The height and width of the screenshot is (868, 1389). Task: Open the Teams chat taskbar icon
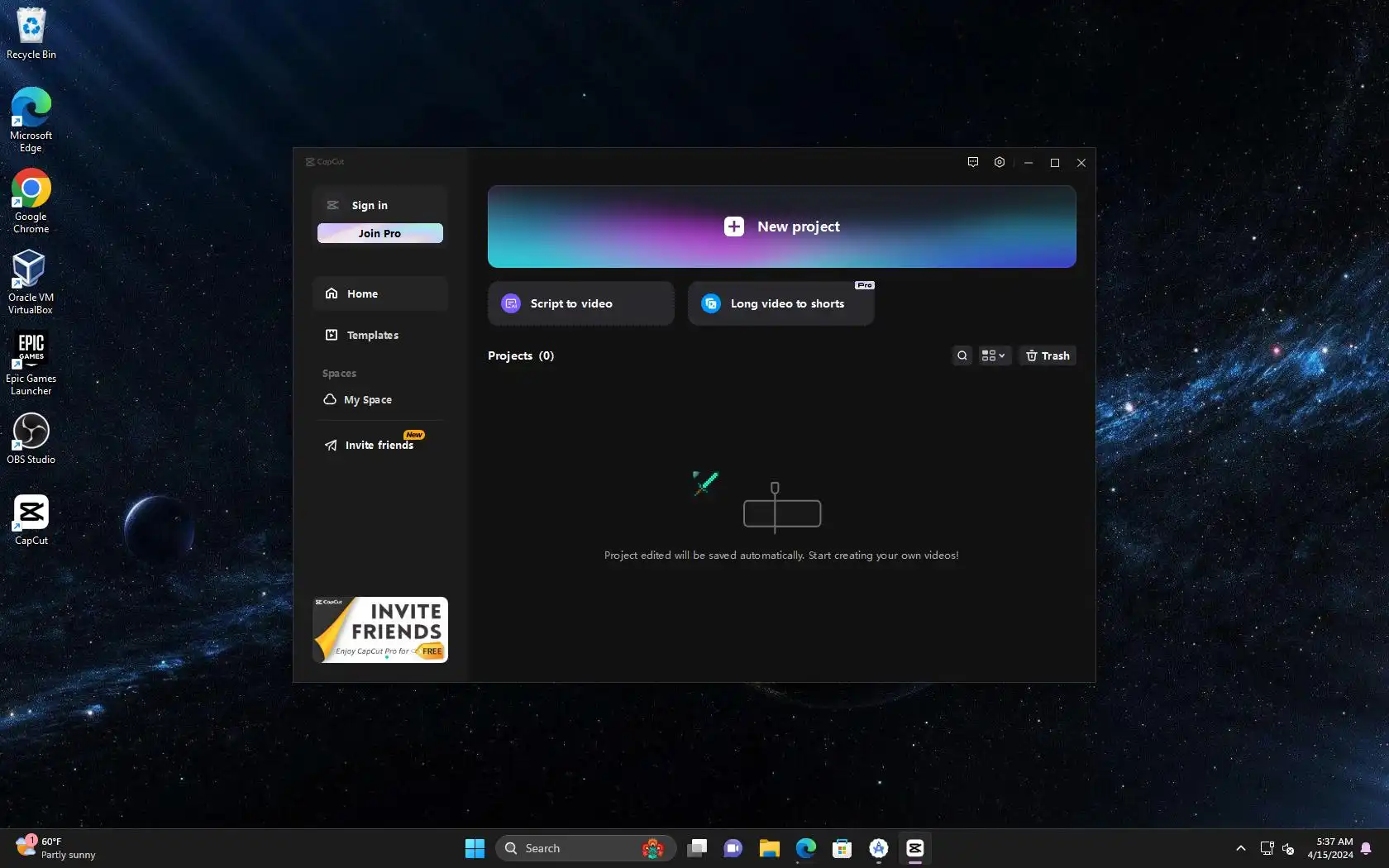(x=733, y=848)
